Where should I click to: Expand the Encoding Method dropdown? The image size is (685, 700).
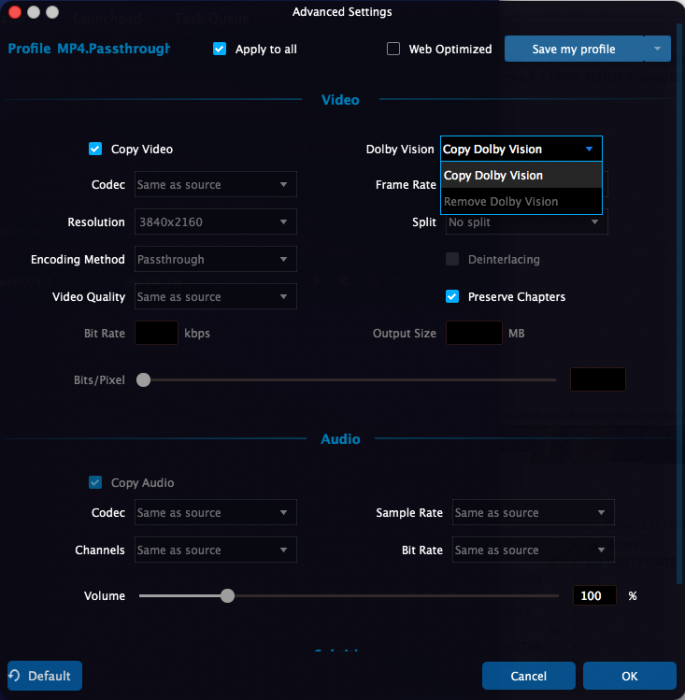pyautogui.click(x=215, y=259)
